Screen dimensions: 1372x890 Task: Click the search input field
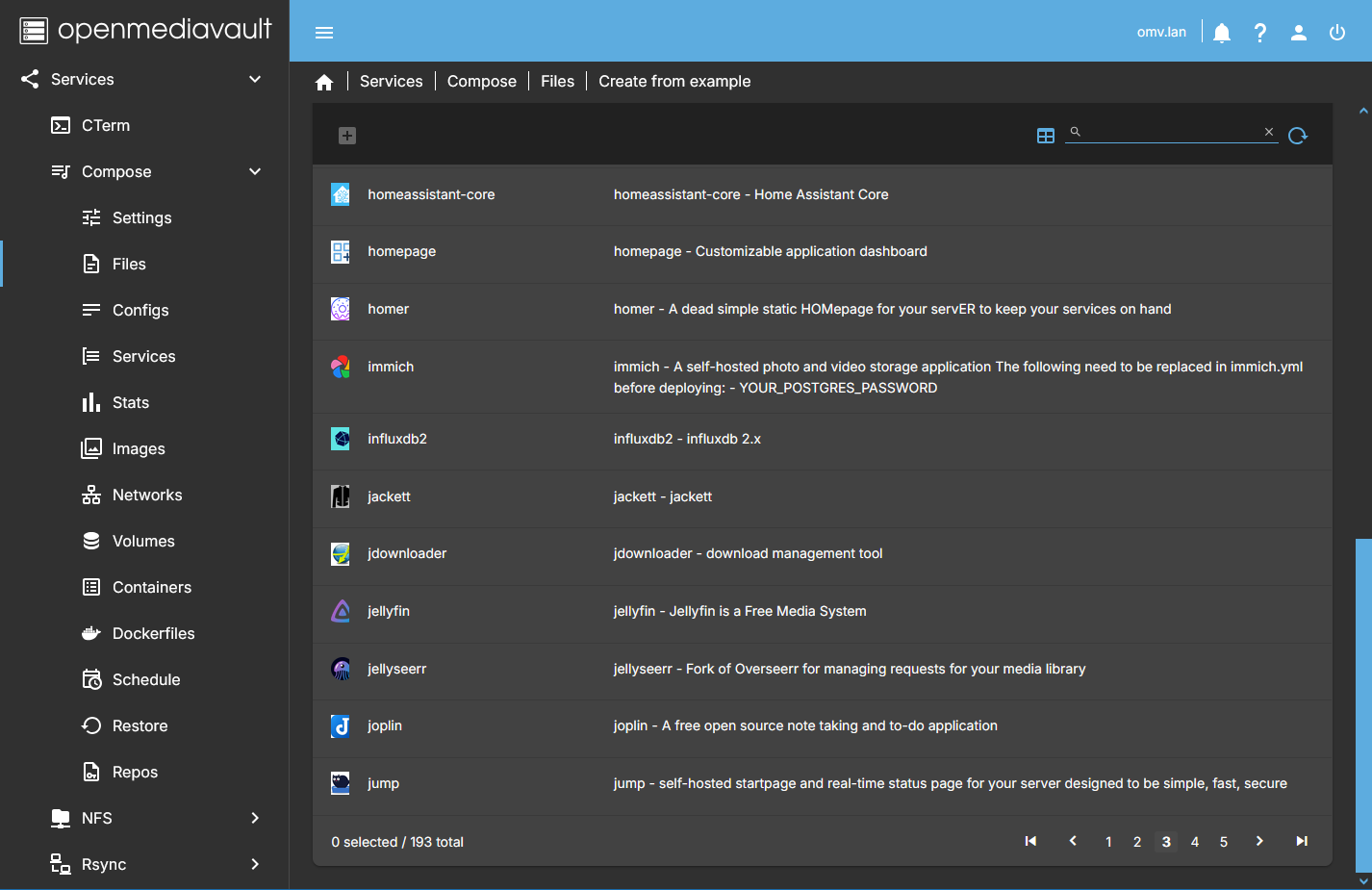[x=1170, y=132]
